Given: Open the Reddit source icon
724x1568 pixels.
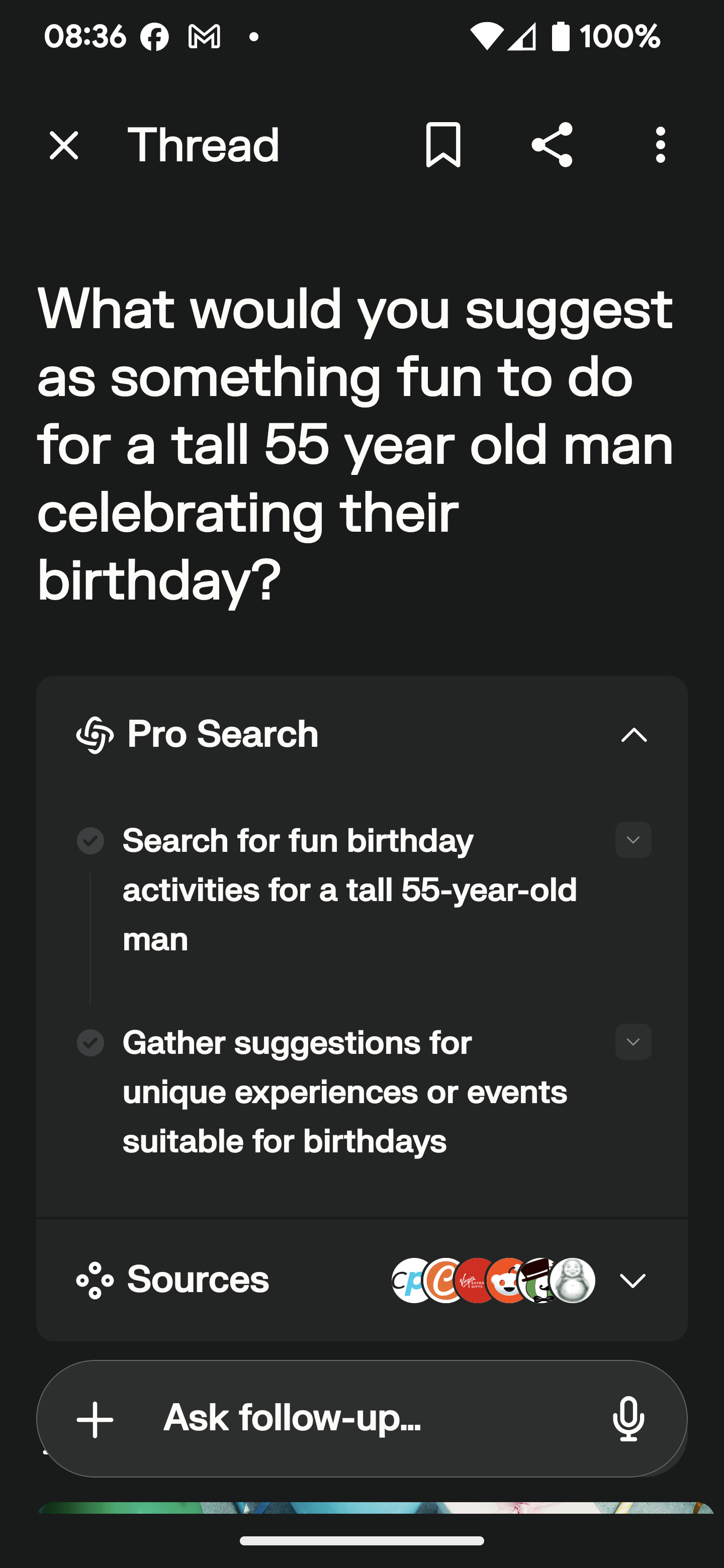Looking at the screenshot, I should (x=508, y=1280).
